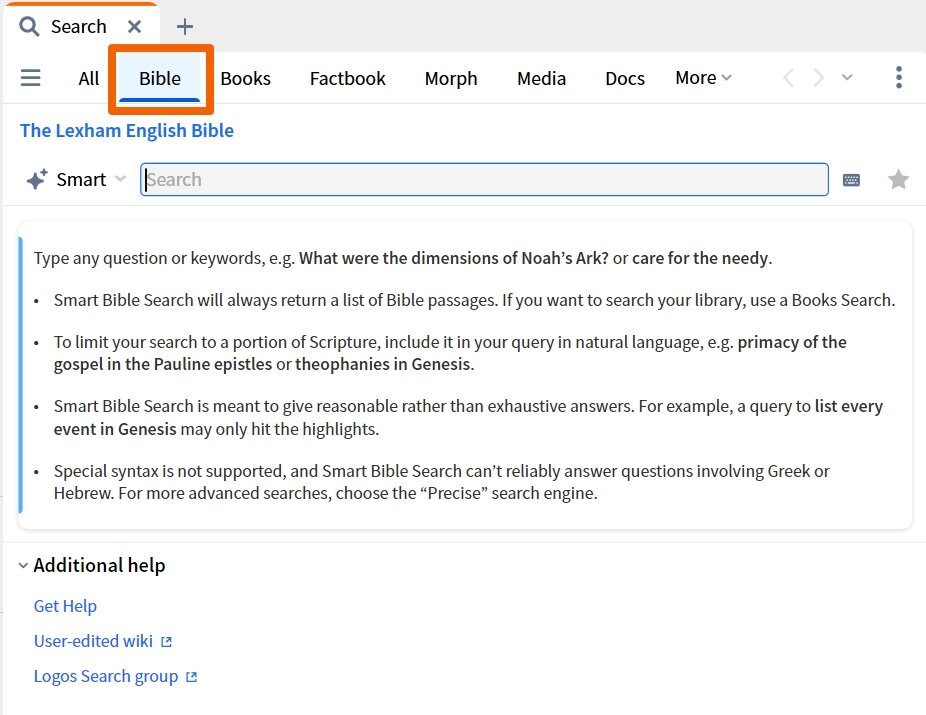Image resolution: width=926 pixels, height=715 pixels.
Task: Open the Media search tab
Action: coord(541,78)
